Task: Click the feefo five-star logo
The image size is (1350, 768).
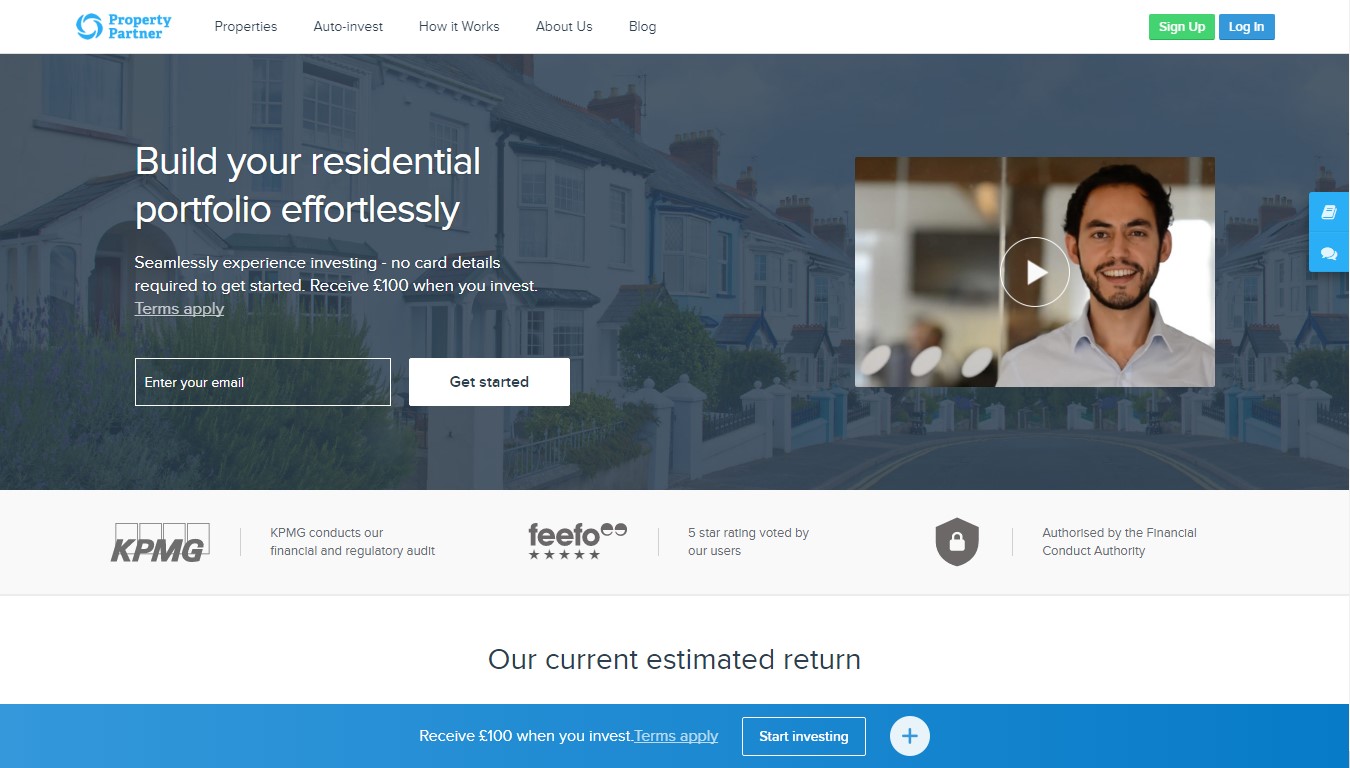Action: [577, 541]
